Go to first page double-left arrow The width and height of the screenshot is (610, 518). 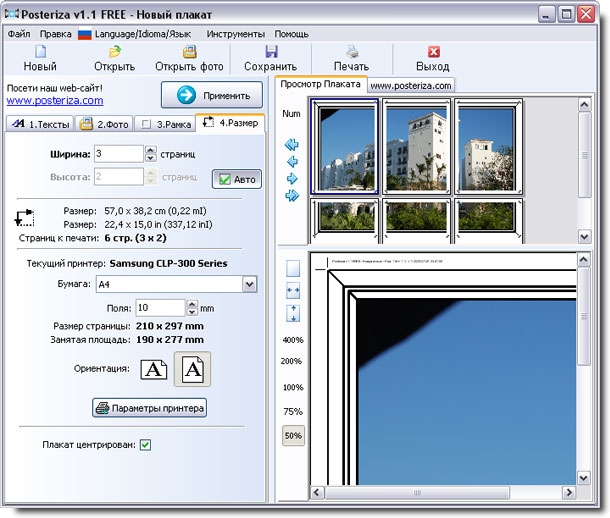click(292, 145)
